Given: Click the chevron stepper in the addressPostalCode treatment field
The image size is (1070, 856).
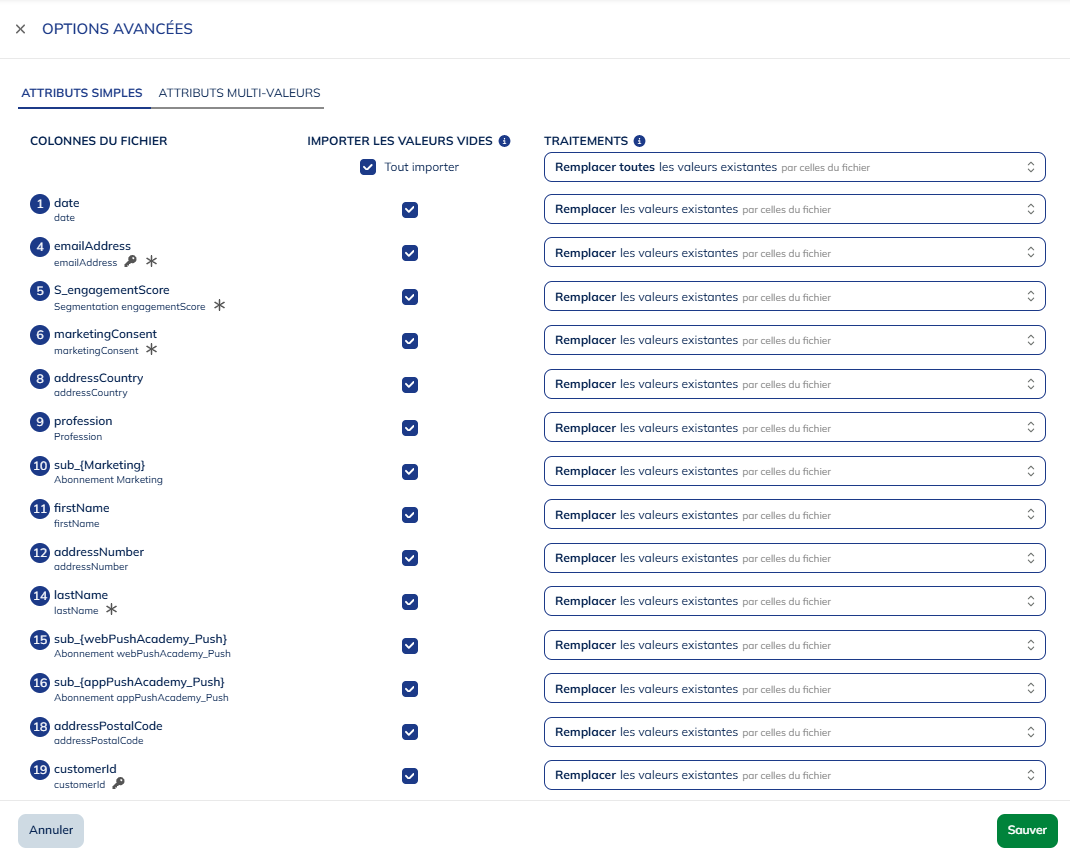Looking at the screenshot, I should coord(1031,731).
